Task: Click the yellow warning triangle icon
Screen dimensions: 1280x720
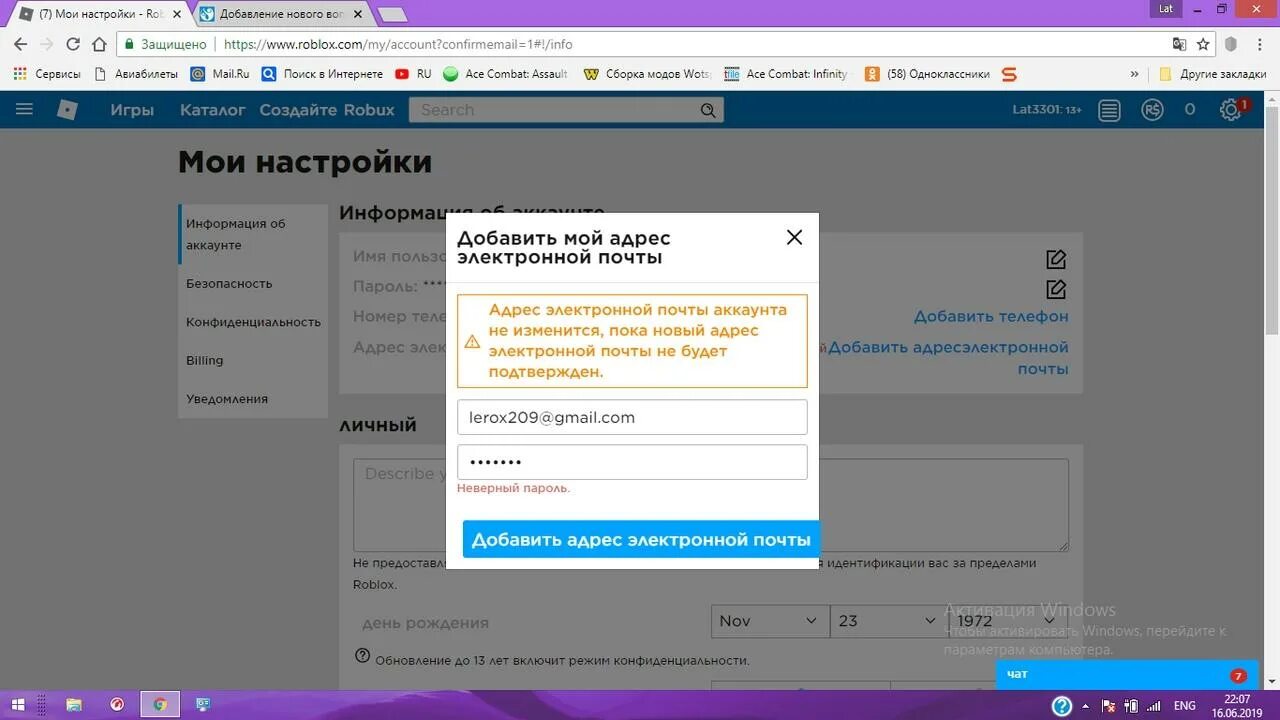Action: [x=472, y=342]
